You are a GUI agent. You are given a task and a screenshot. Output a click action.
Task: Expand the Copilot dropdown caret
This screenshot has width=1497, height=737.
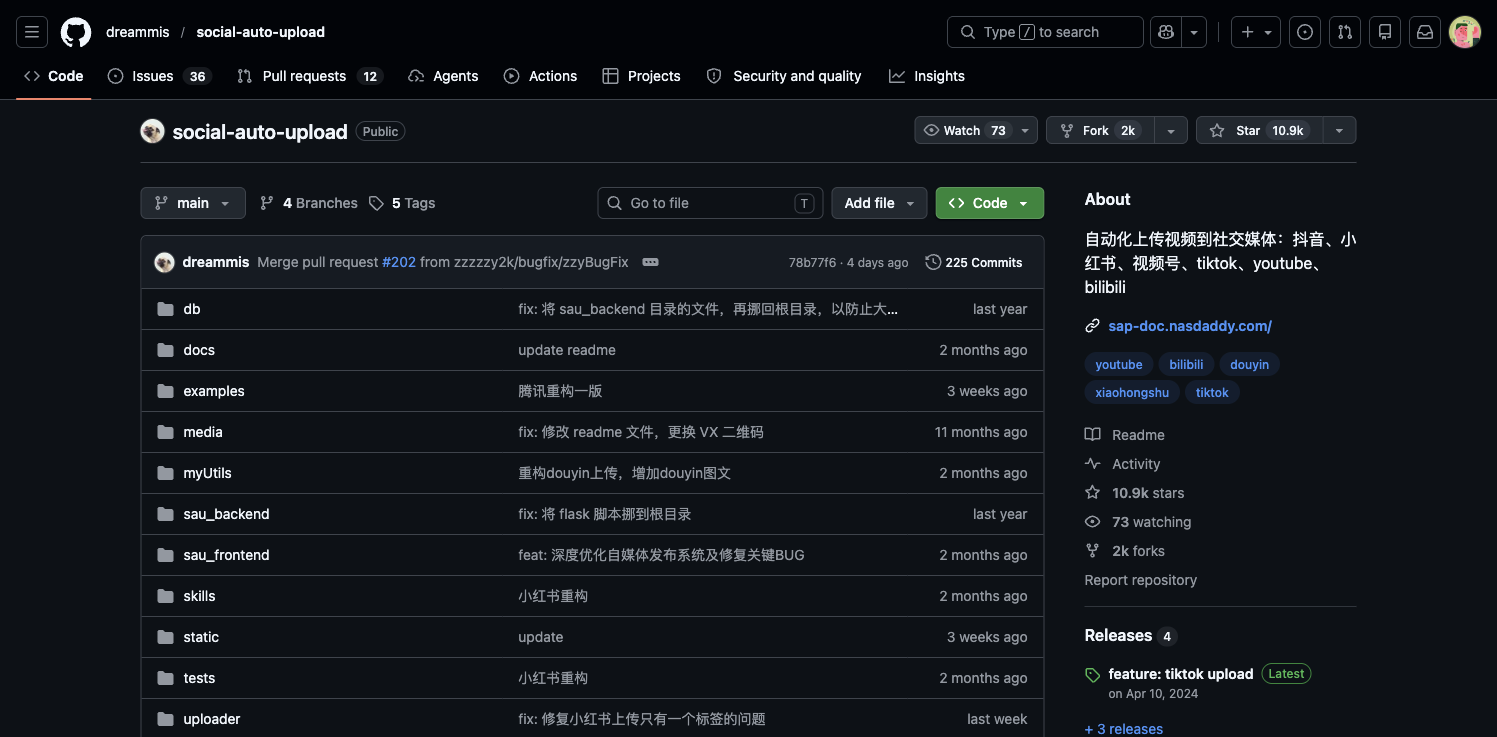pos(1194,32)
